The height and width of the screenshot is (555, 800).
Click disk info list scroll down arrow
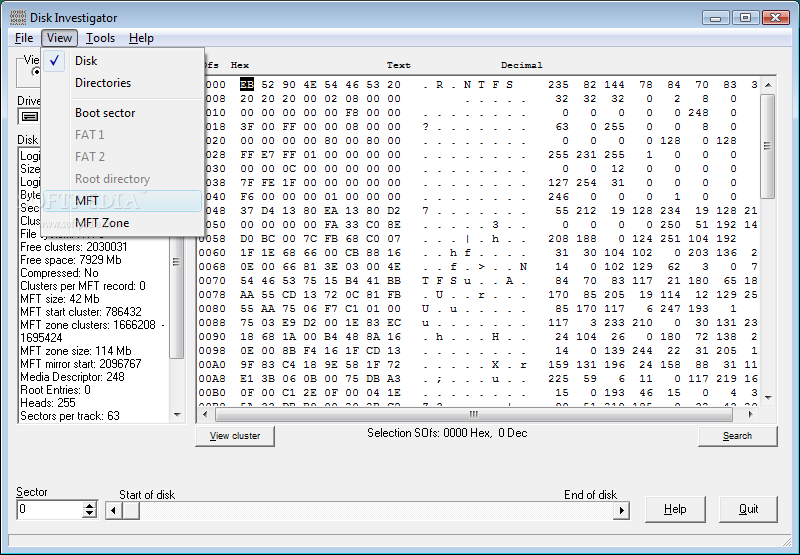tap(177, 415)
